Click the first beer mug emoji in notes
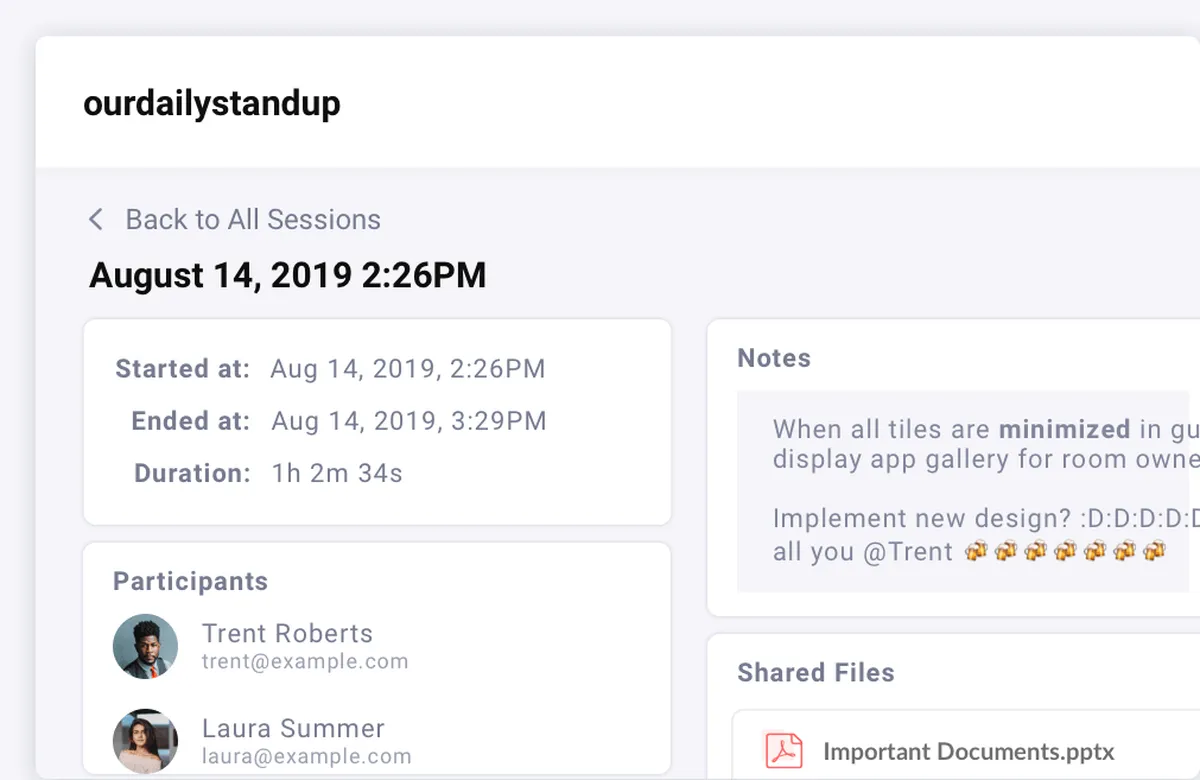 (976, 551)
